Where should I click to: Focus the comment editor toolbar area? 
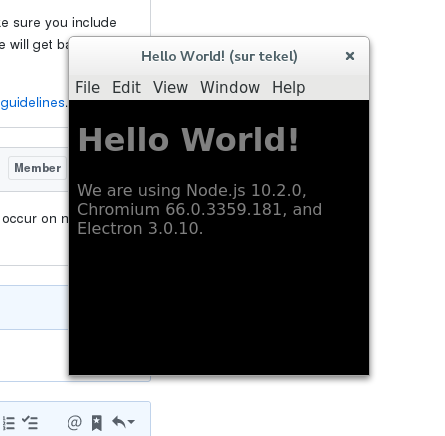coord(75,419)
